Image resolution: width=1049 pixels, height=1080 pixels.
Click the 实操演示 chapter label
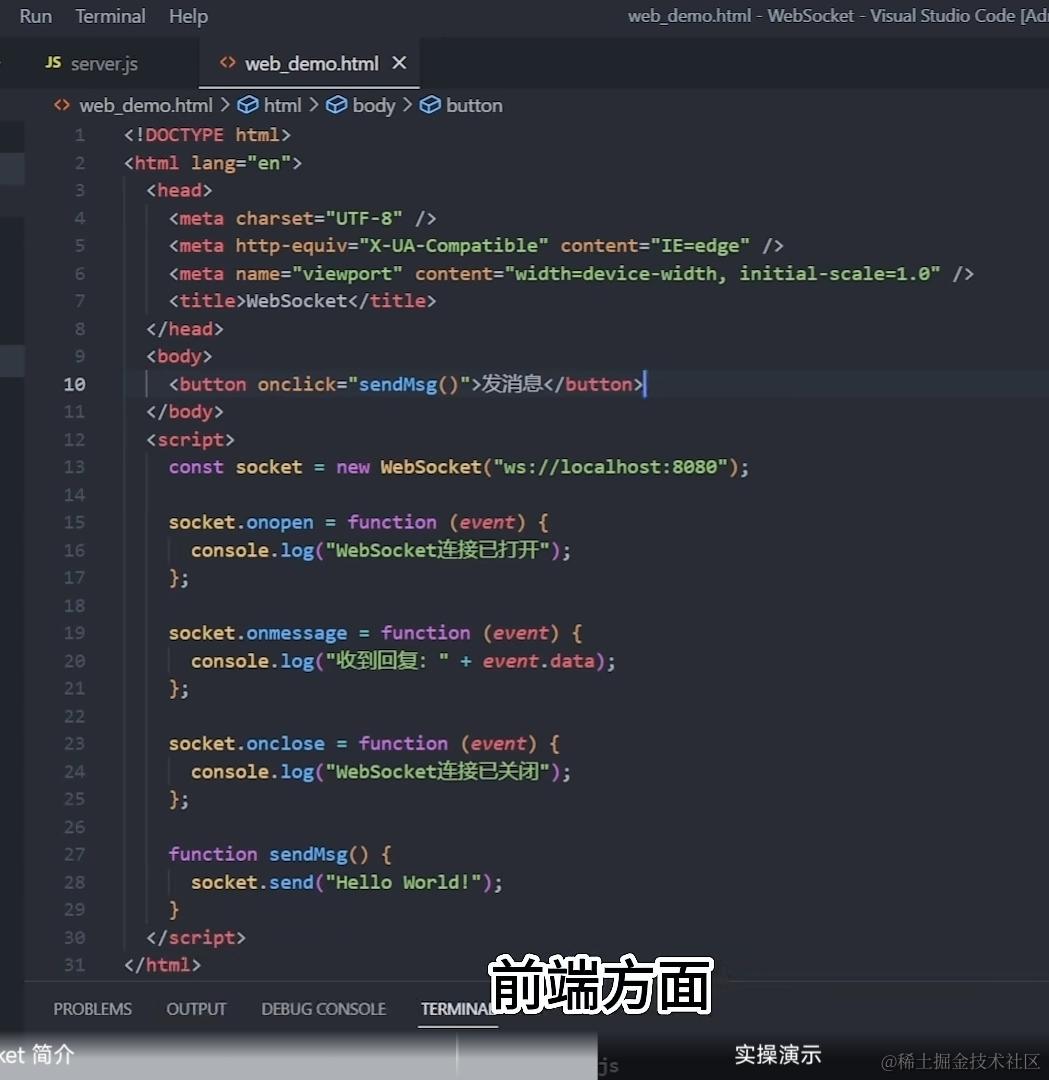tap(778, 1055)
